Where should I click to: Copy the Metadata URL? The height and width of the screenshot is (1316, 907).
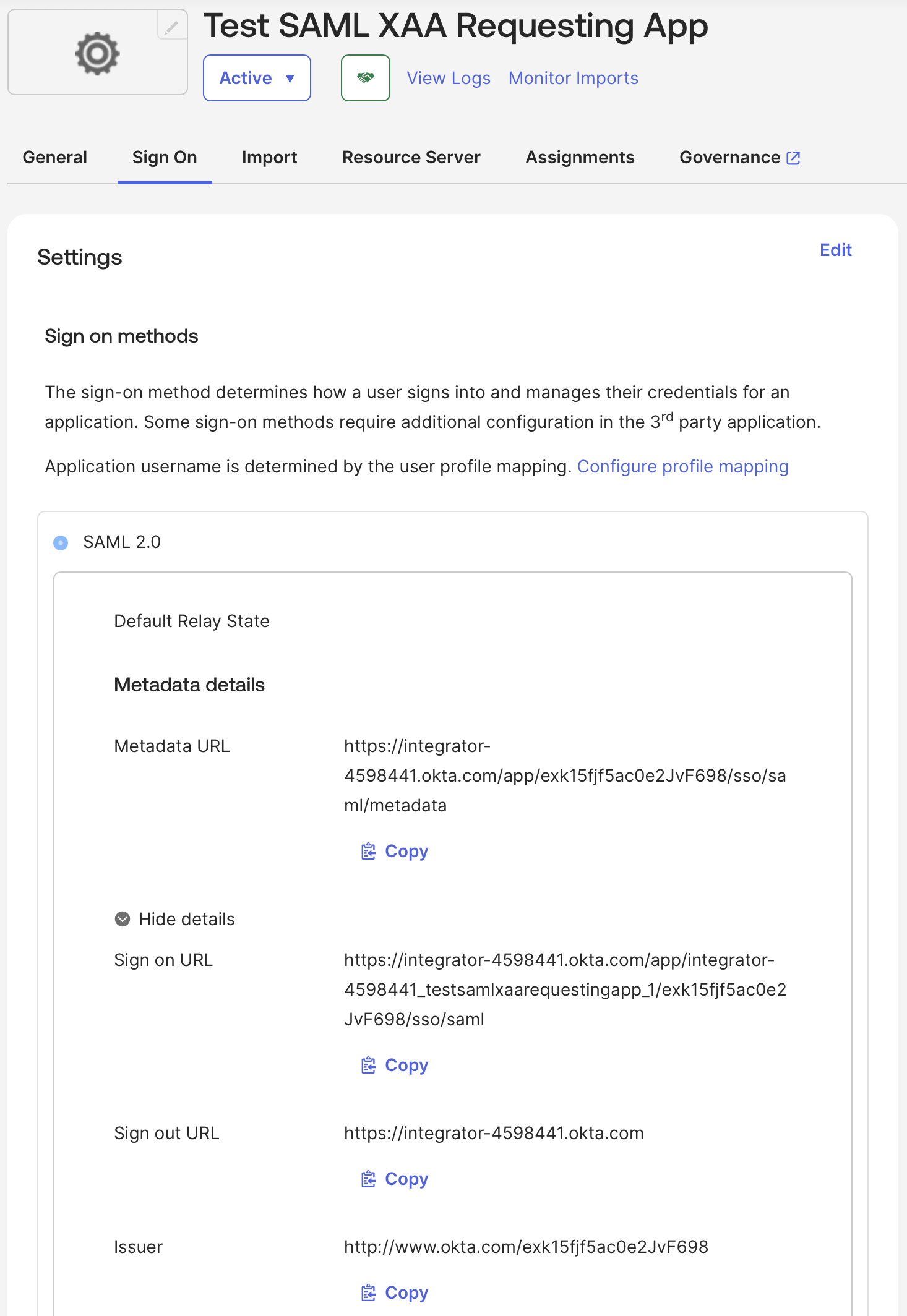coord(395,852)
